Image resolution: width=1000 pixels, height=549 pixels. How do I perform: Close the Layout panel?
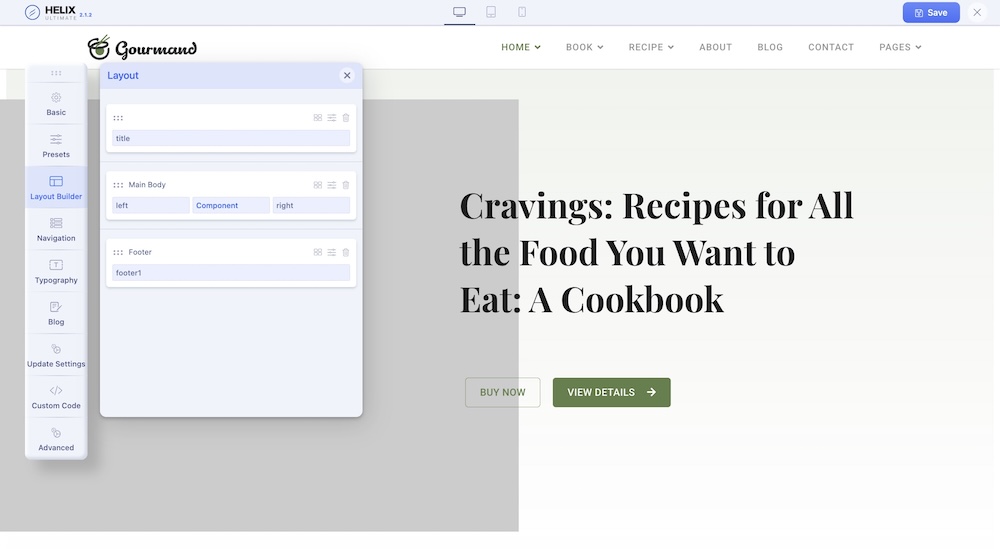pos(347,75)
